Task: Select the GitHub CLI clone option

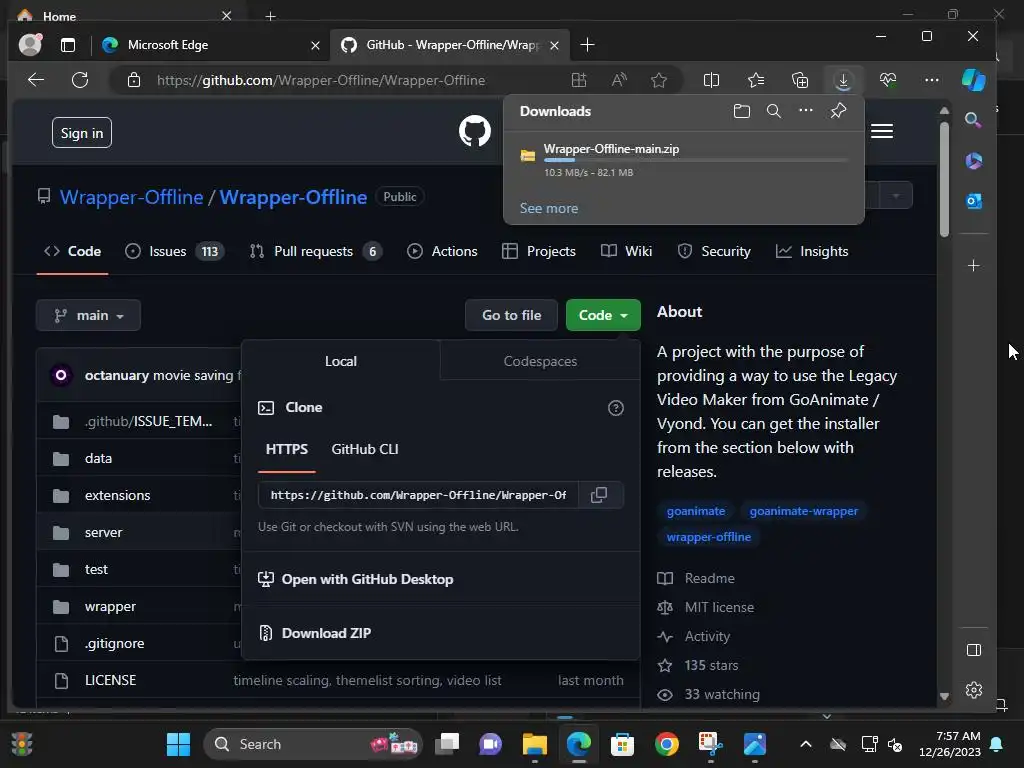Action: [364, 449]
